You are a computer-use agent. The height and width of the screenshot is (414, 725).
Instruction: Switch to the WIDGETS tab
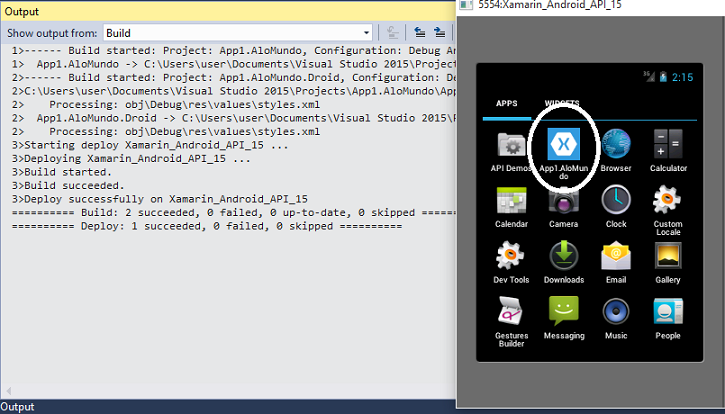[562, 103]
